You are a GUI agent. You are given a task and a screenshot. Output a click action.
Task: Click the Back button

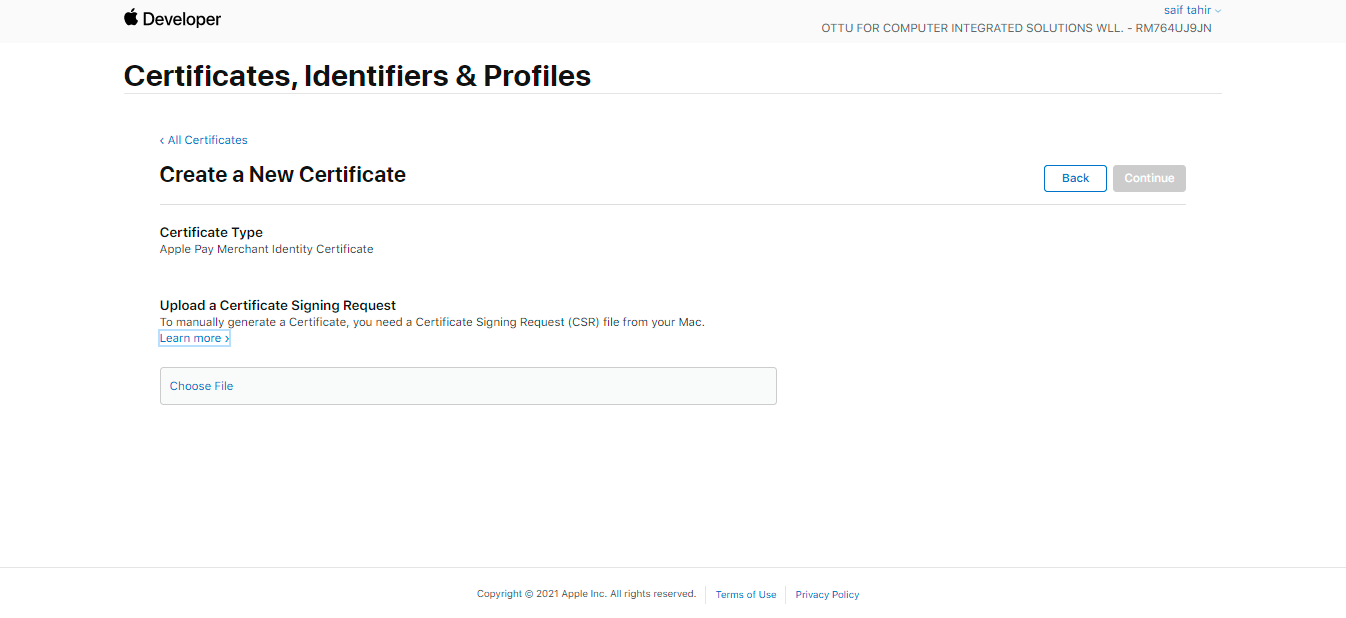1075,178
